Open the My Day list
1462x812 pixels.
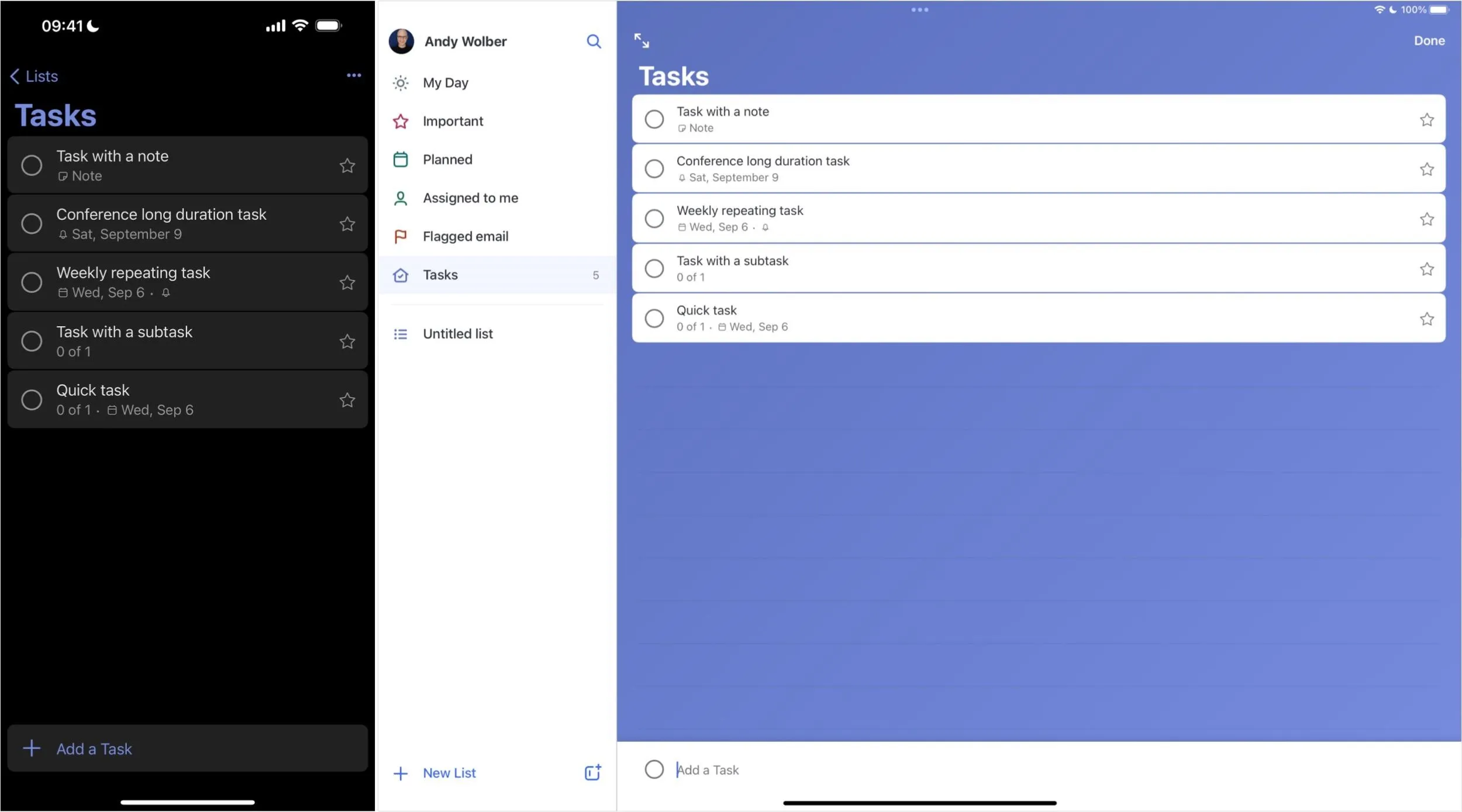tap(496, 83)
